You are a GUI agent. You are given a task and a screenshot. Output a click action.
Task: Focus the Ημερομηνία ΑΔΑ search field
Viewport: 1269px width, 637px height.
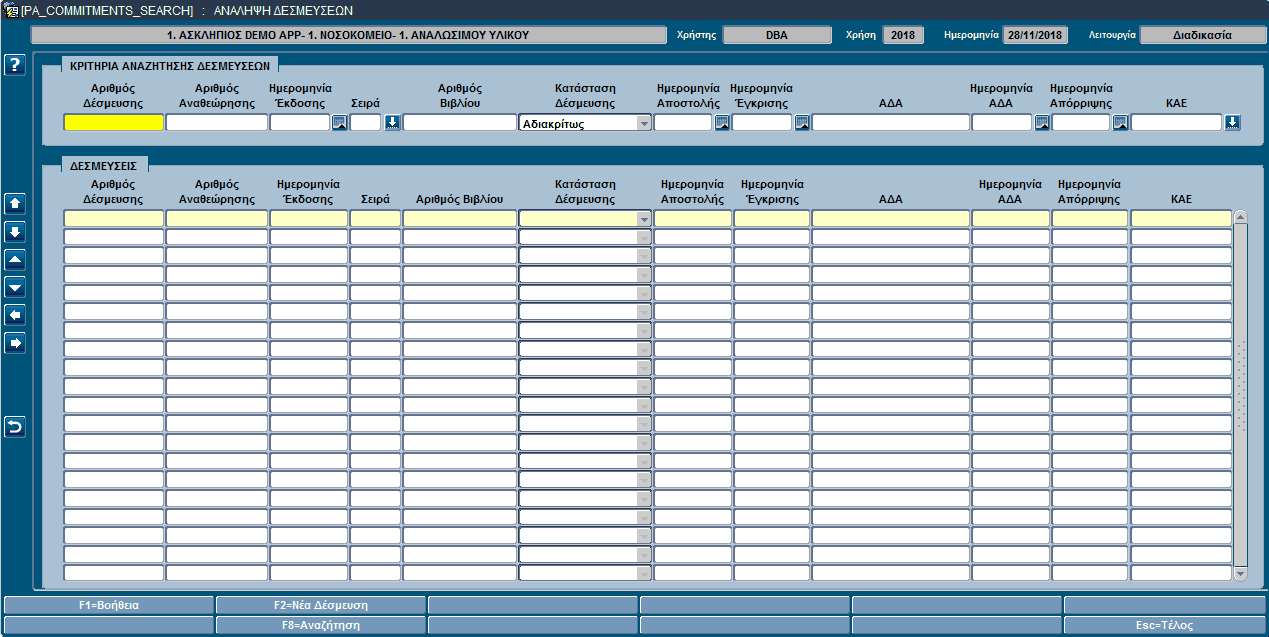click(x=1002, y=123)
